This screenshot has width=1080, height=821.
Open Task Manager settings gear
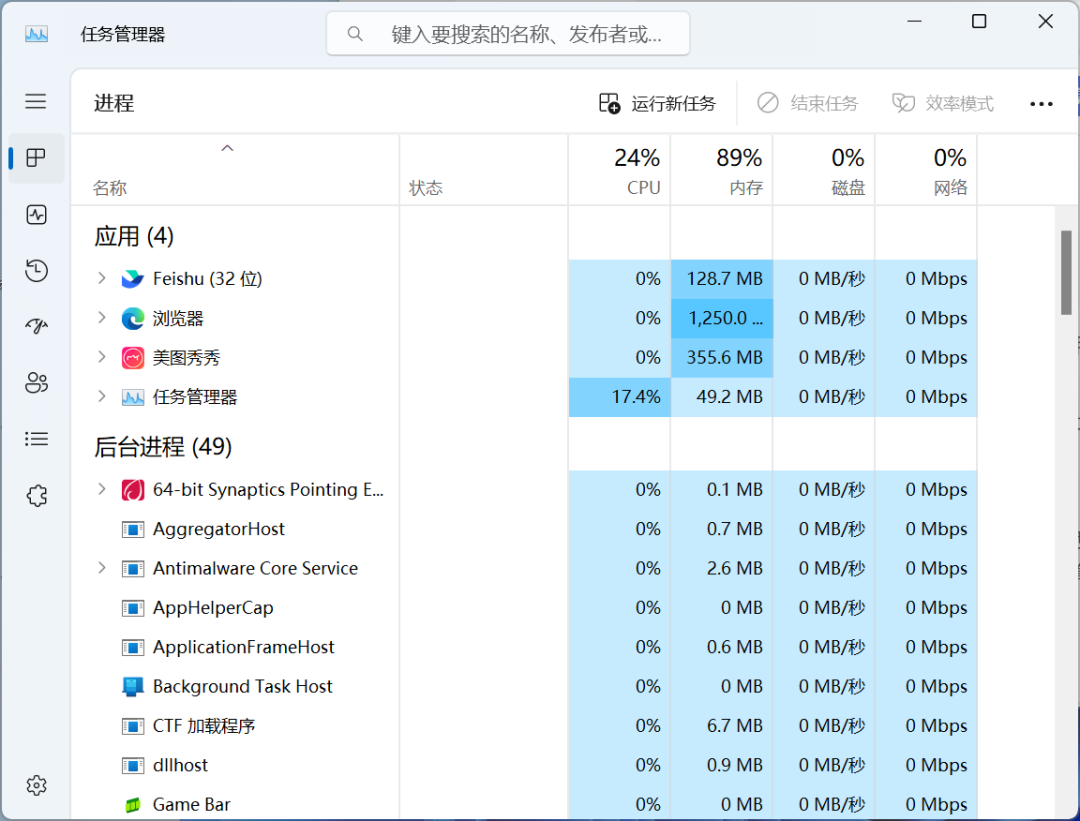(36, 785)
